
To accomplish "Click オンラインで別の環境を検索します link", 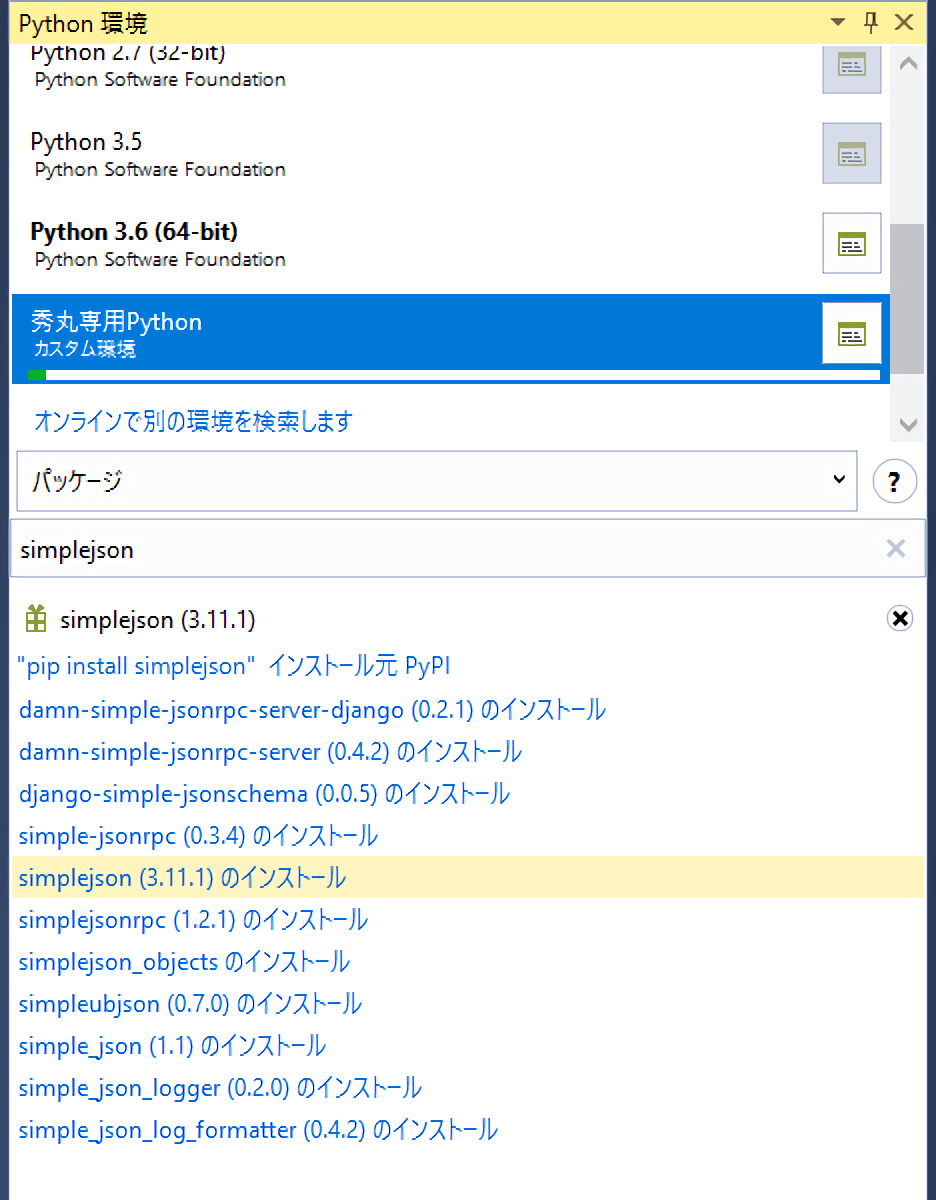I will (193, 422).
